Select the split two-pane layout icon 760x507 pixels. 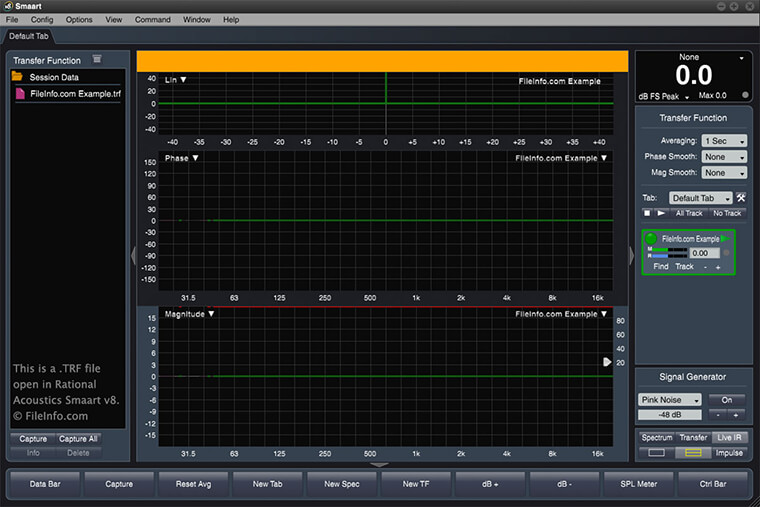point(693,452)
